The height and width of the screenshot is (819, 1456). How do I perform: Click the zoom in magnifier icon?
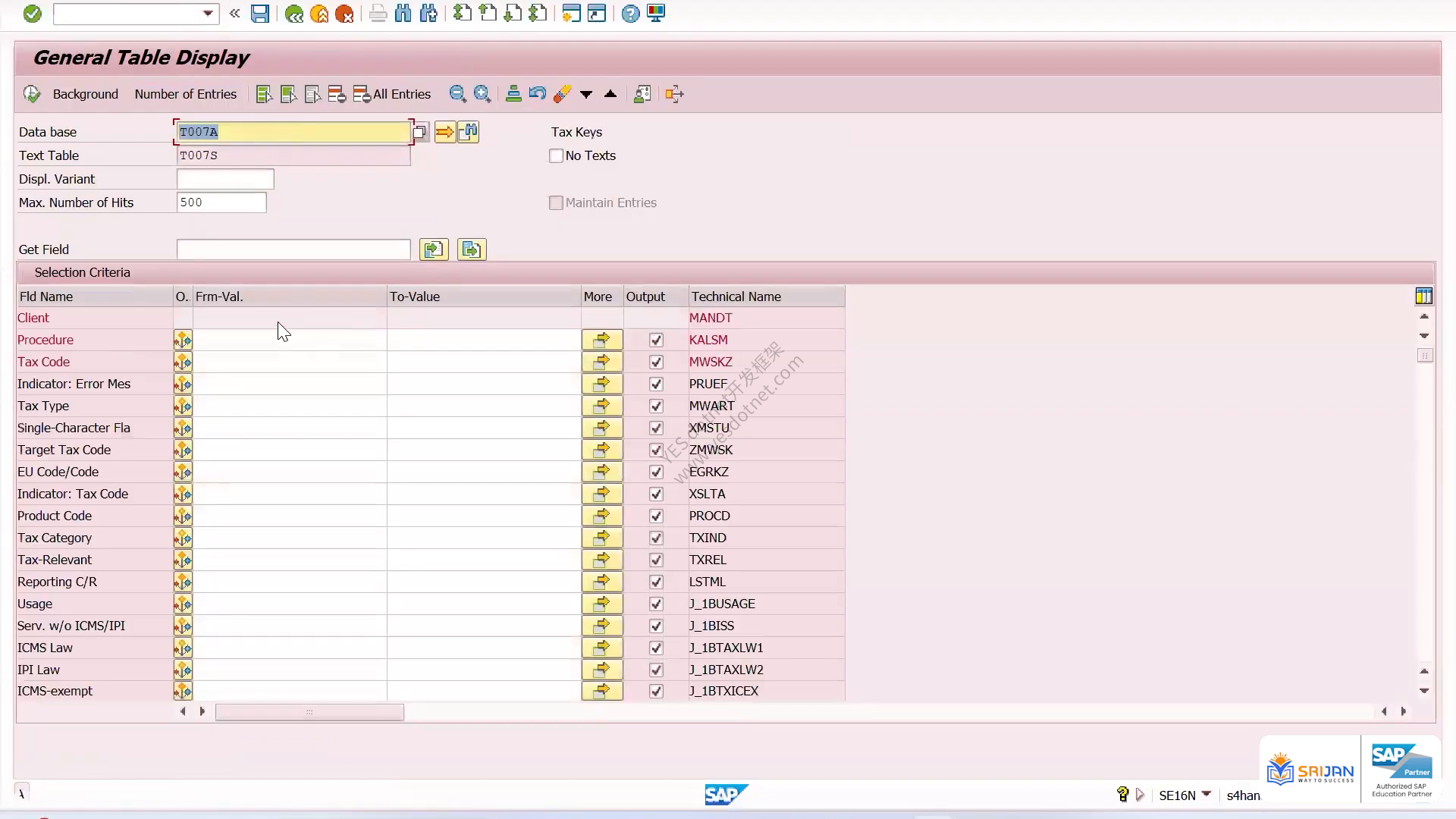pyautogui.click(x=482, y=94)
